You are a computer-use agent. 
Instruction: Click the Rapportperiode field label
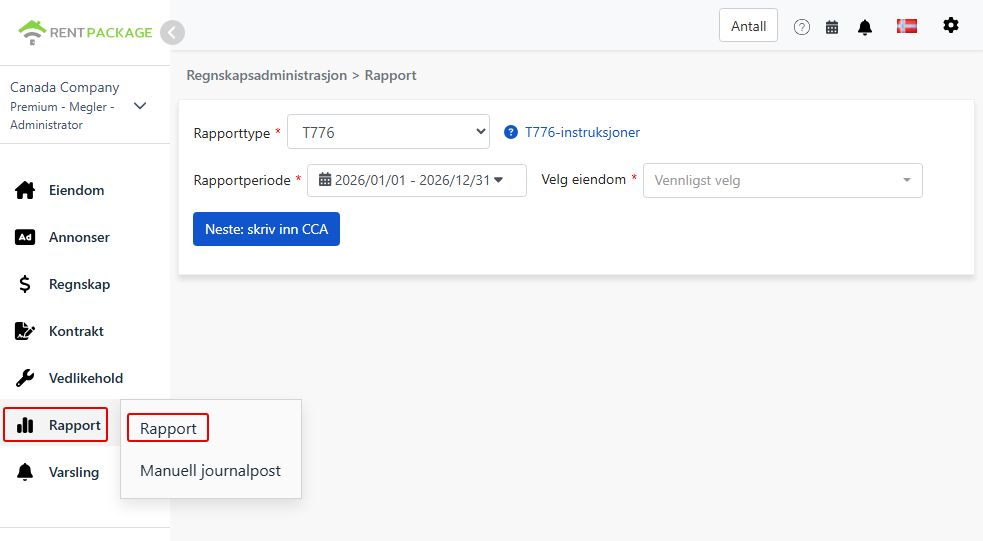tap(242, 181)
